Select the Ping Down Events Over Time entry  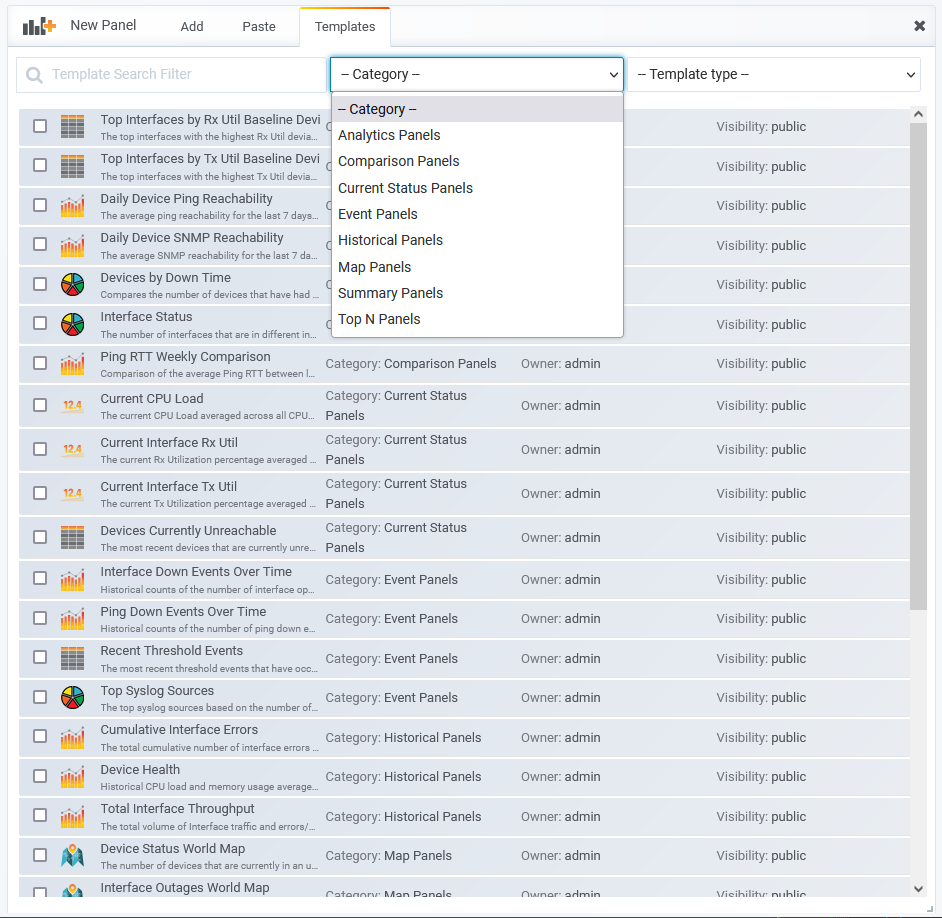click(183, 612)
